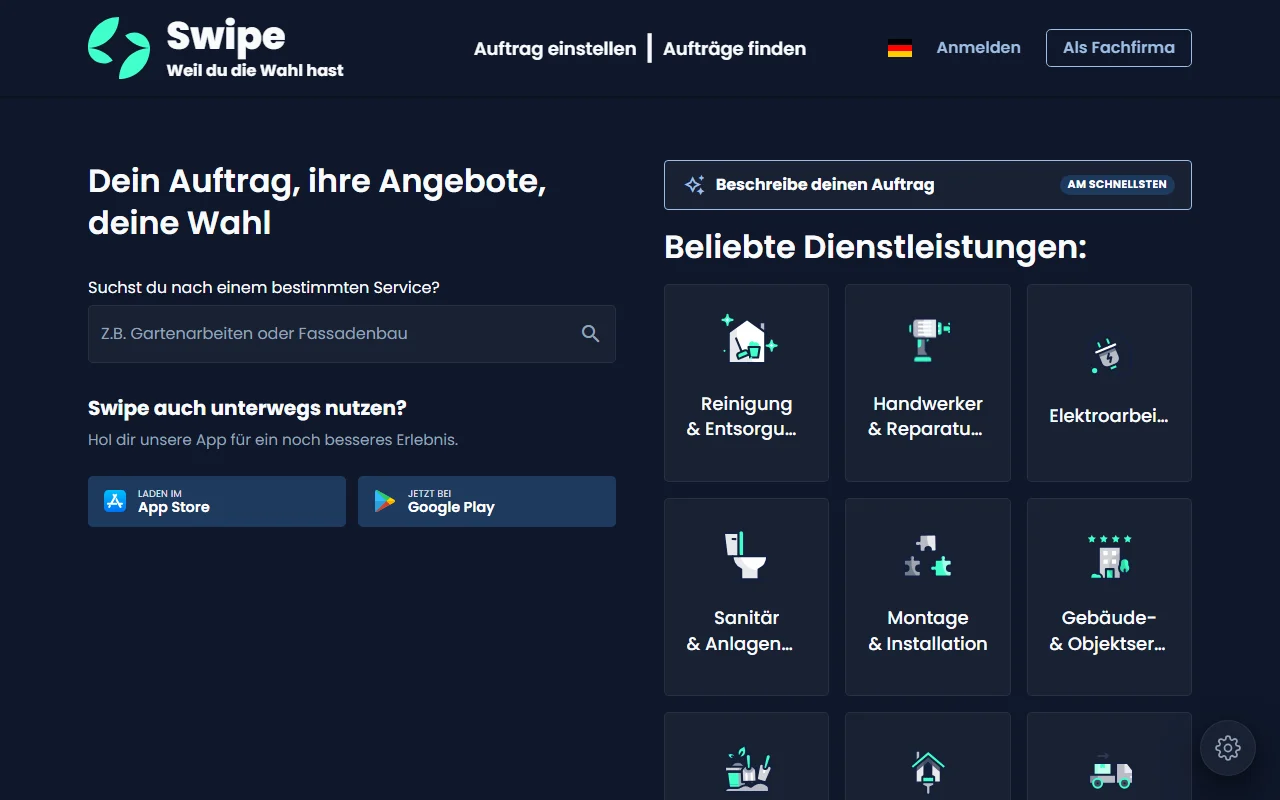Open Aufträge finden in the navigation
This screenshot has width=1280, height=800.
point(735,48)
